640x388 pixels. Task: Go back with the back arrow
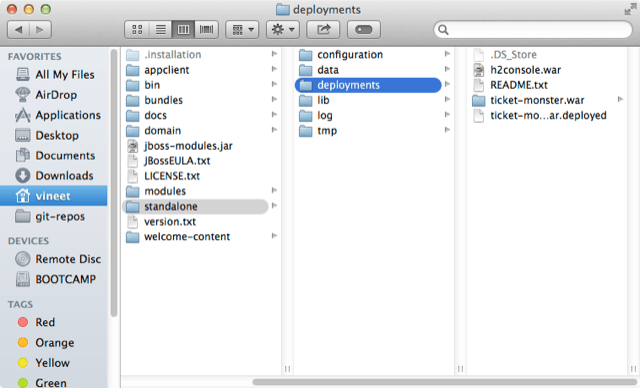click(18, 30)
